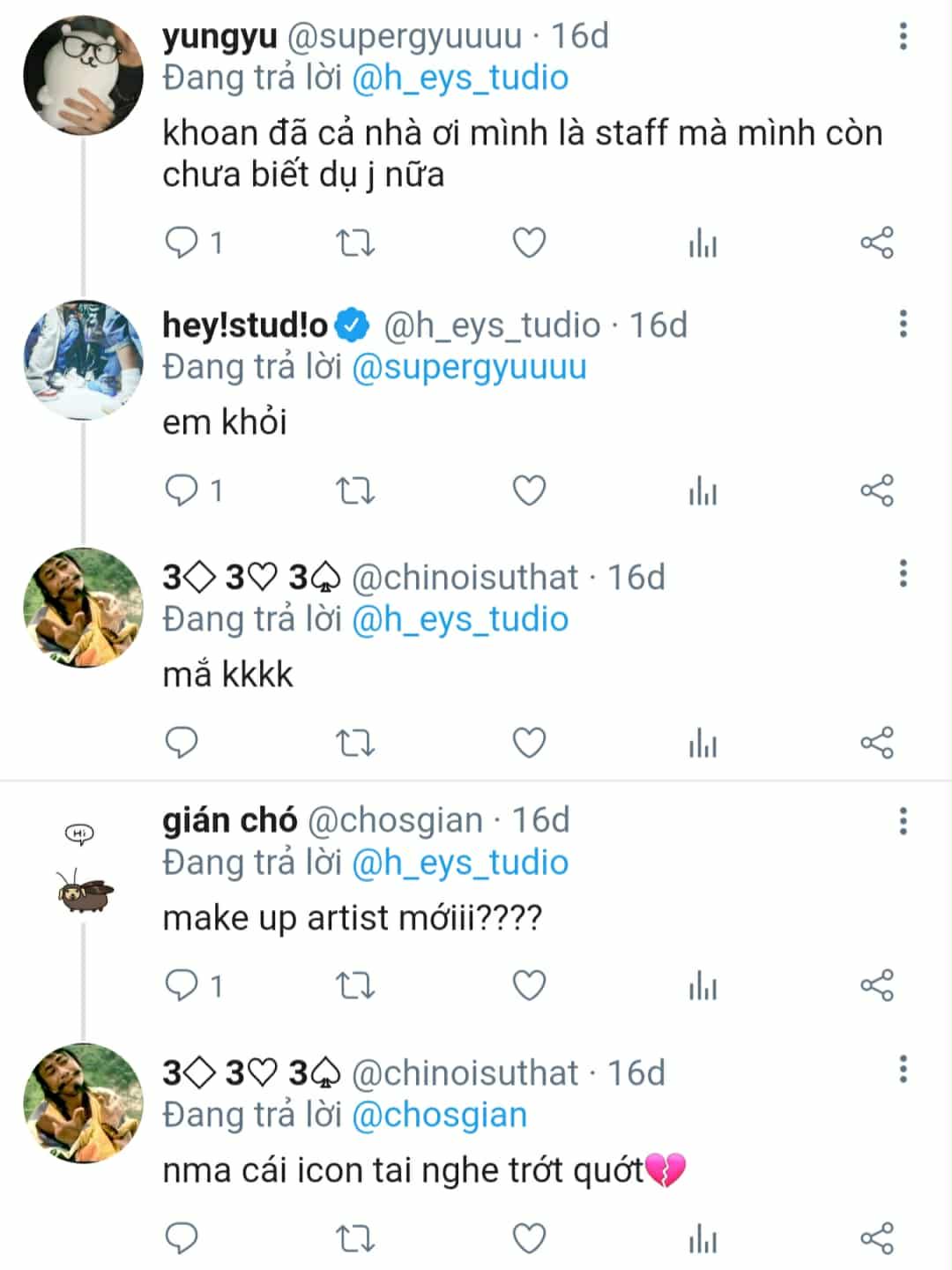The height and width of the screenshot is (1270, 952).
Task: Open more options for yungyu's tweet
Action: tap(903, 36)
